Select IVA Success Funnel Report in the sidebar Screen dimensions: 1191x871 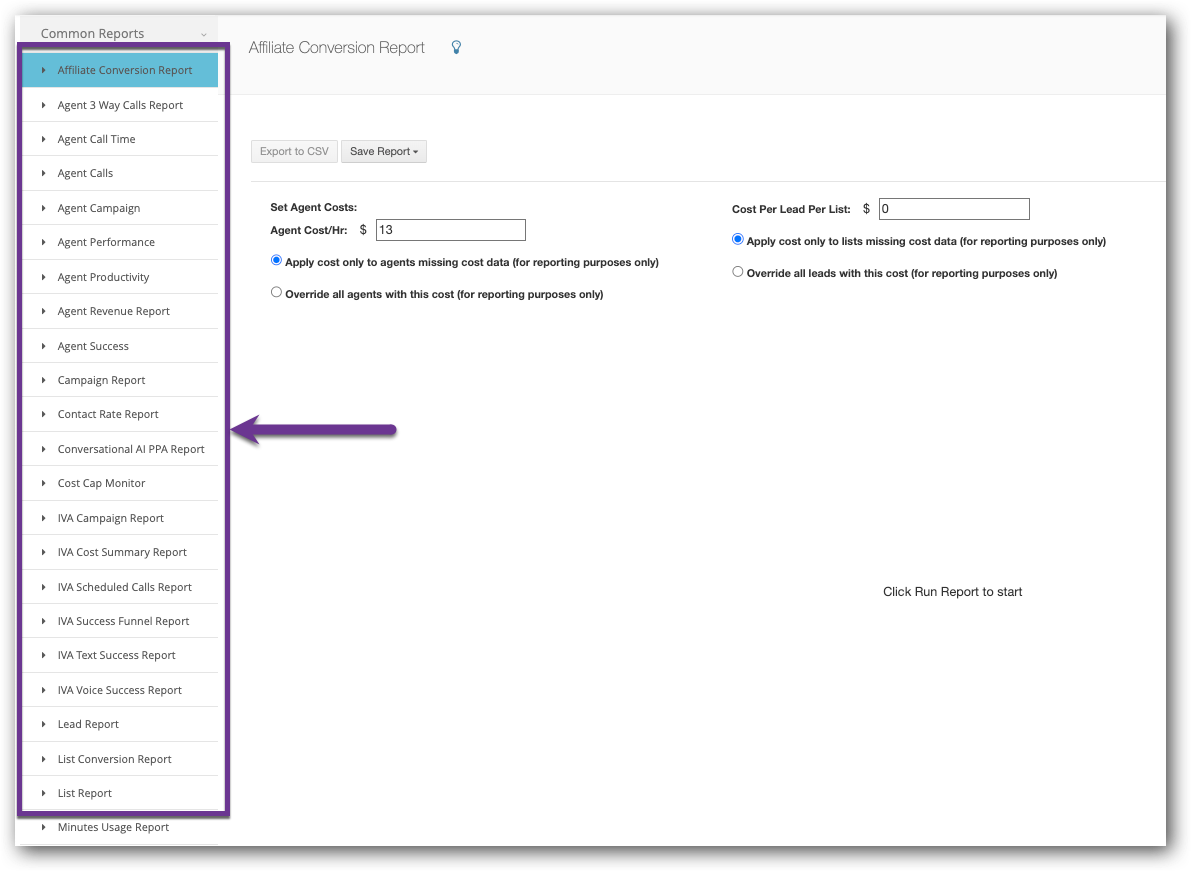coord(120,621)
